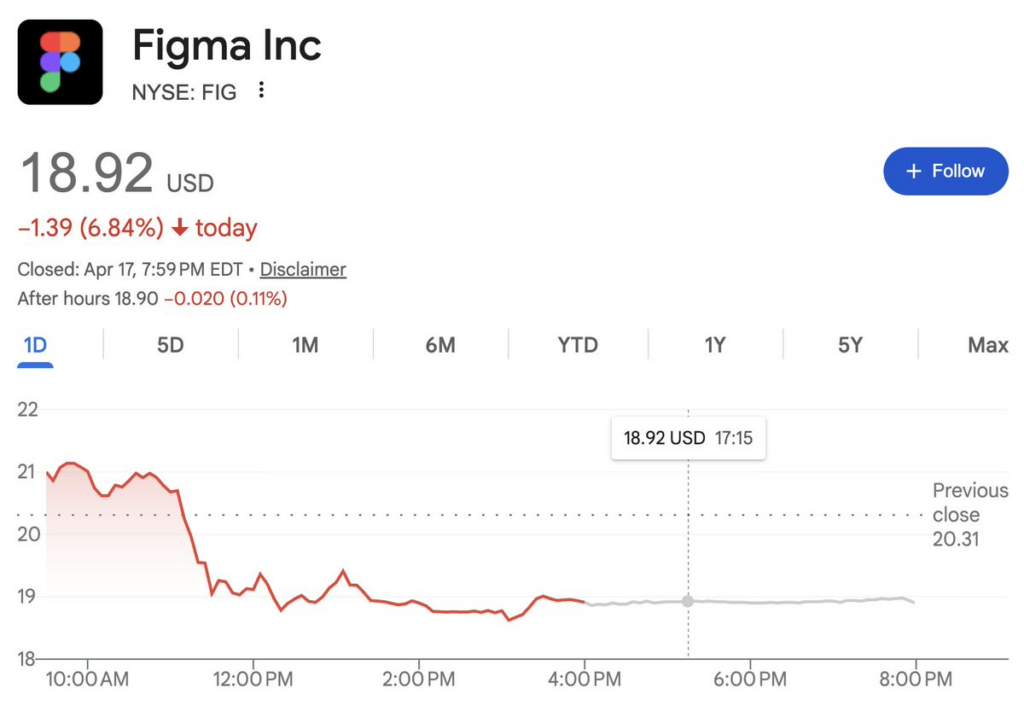The image size is (1024, 706).
Task: Open the Disclaimer link
Action: [x=303, y=269]
